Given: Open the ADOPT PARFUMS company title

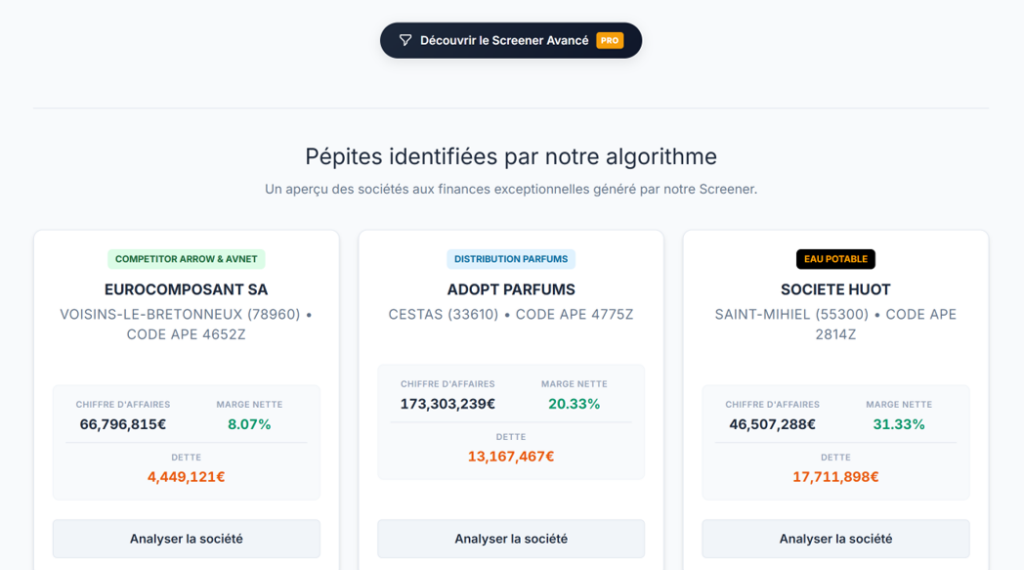Looking at the screenshot, I should pyautogui.click(x=511, y=290).
